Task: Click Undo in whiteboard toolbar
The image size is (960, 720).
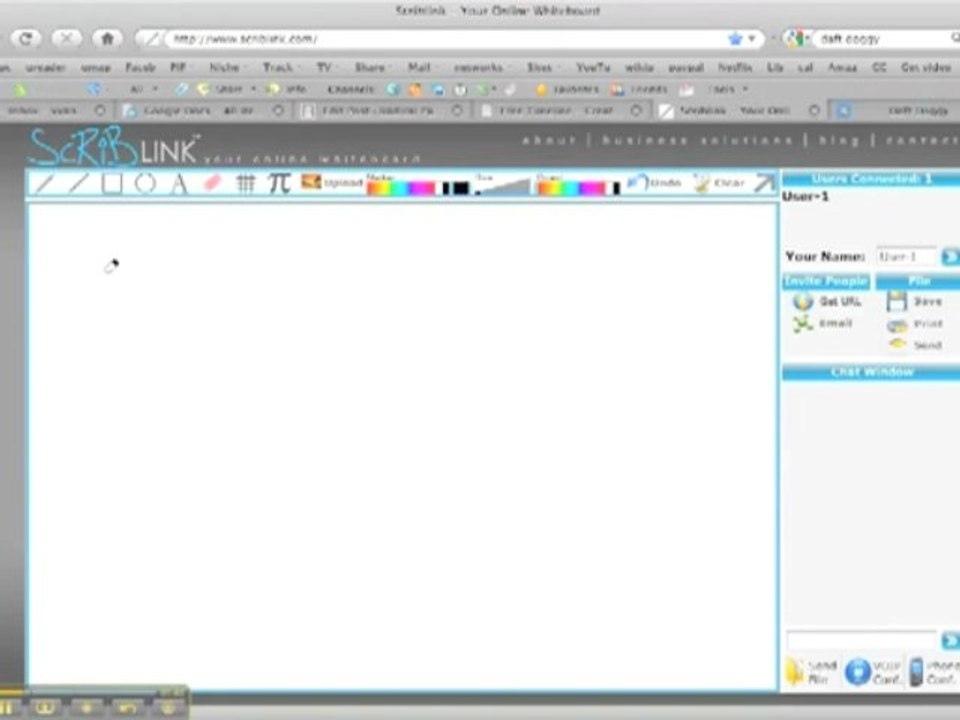Action: coord(654,182)
